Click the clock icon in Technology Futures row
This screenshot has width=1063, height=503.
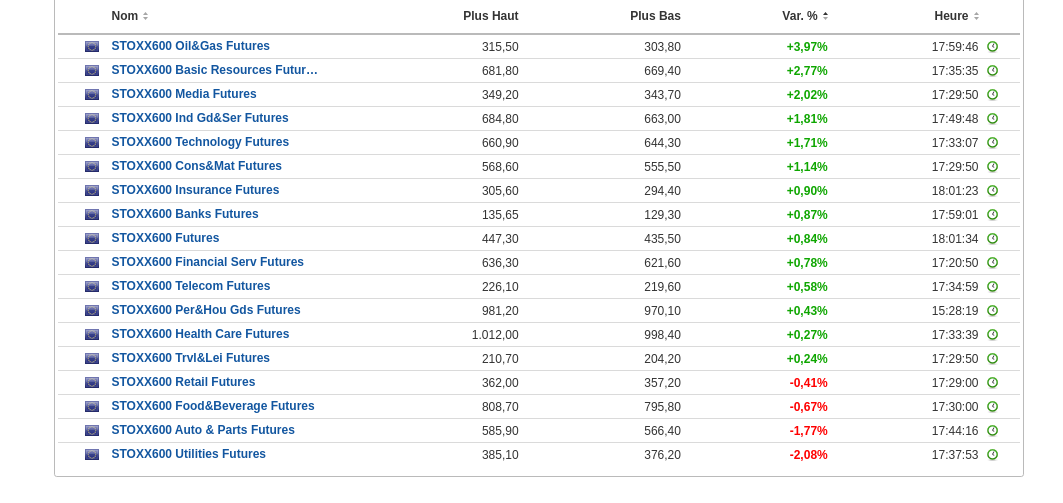coord(992,143)
